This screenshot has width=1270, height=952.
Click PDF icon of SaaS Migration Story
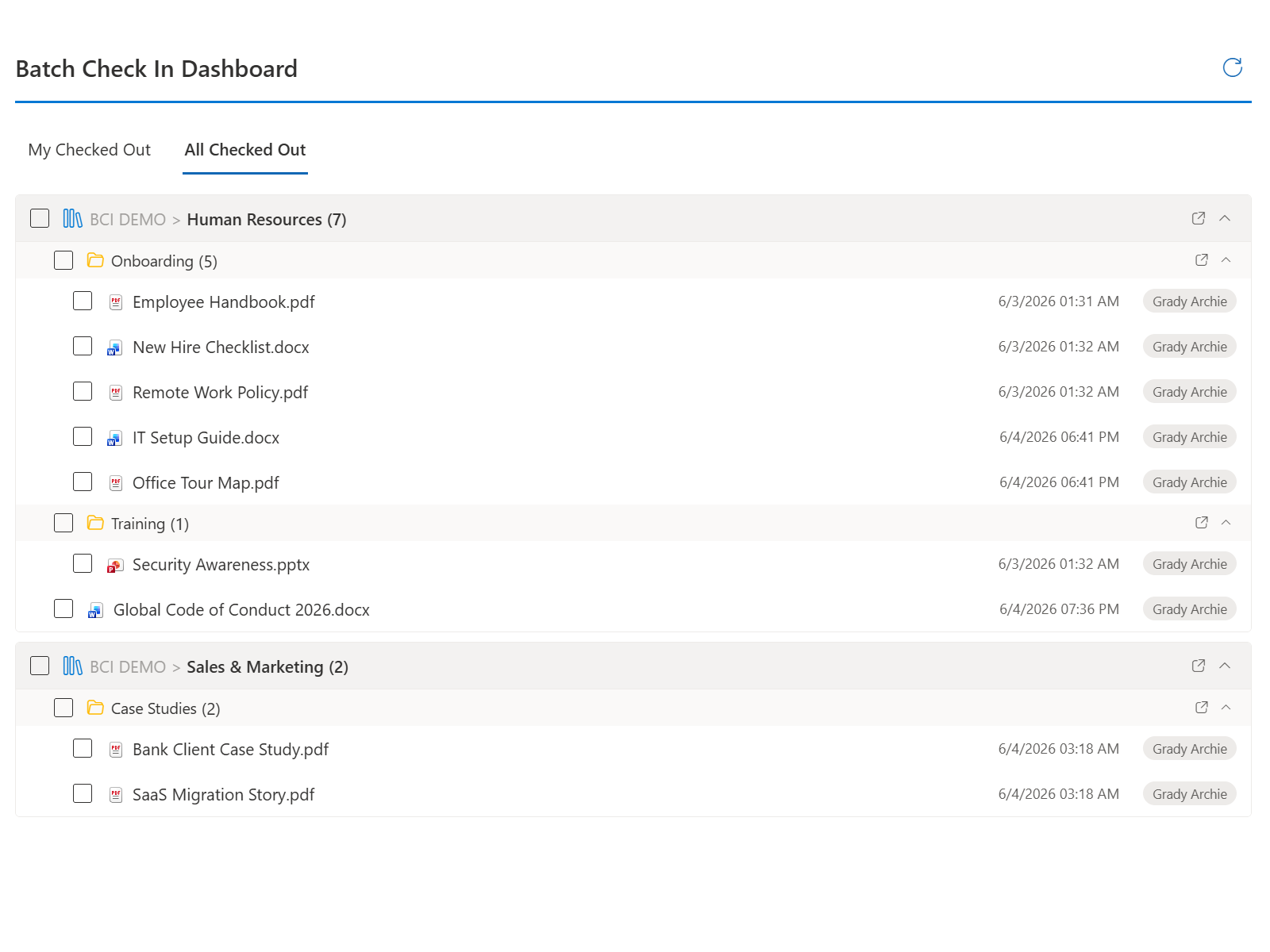tap(116, 795)
